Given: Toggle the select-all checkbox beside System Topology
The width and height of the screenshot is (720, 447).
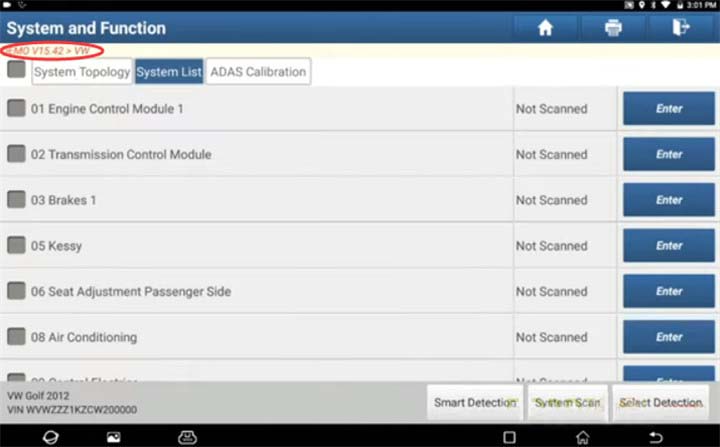Looking at the screenshot, I should pyautogui.click(x=17, y=70).
